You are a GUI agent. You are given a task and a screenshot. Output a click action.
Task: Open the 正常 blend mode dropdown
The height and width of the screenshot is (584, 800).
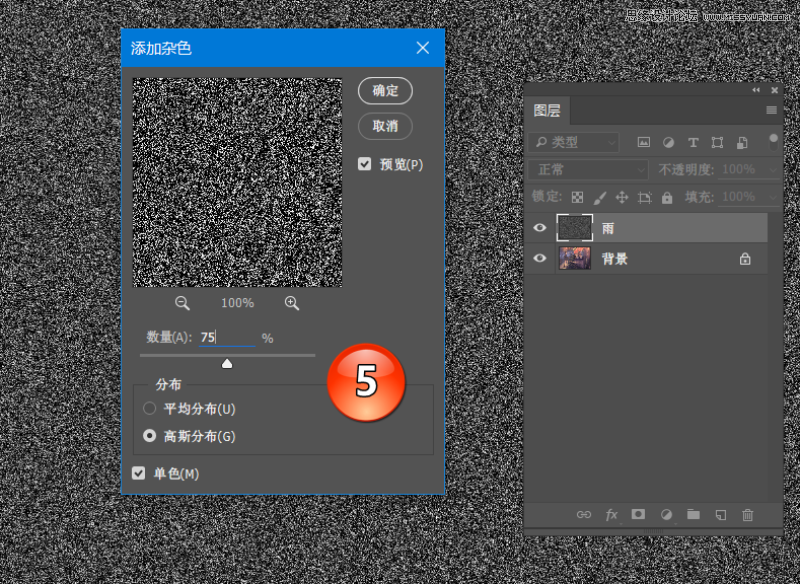586,169
